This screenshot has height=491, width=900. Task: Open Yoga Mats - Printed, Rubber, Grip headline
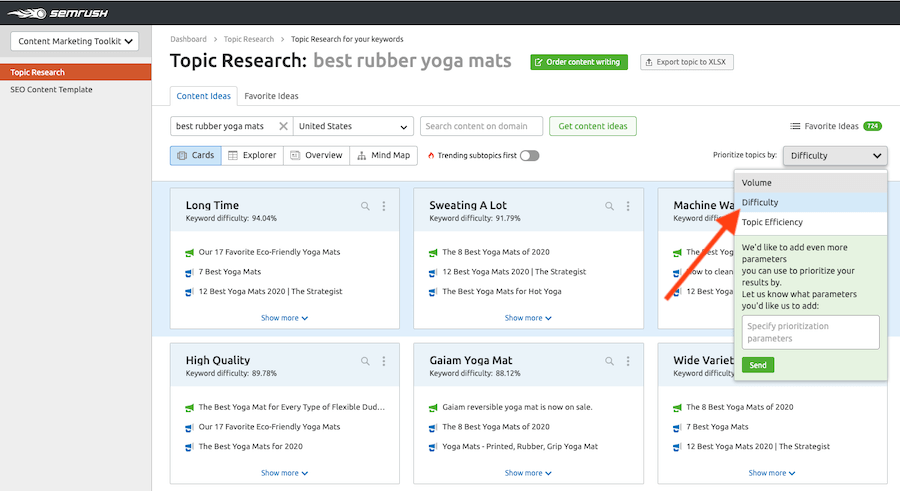click(520, 447)
